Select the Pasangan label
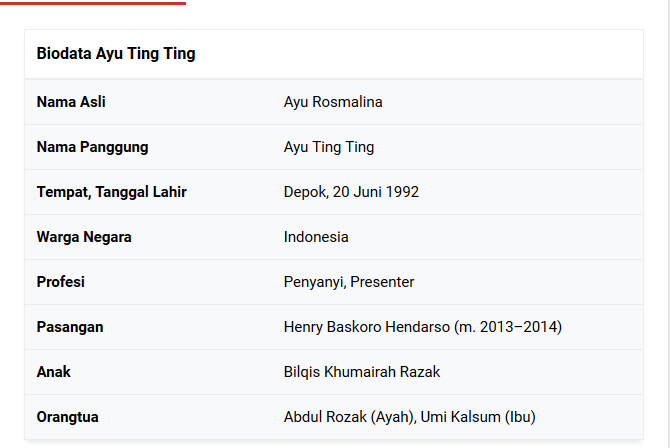This screenshot has height=448, width=670. tap(70, 327)
